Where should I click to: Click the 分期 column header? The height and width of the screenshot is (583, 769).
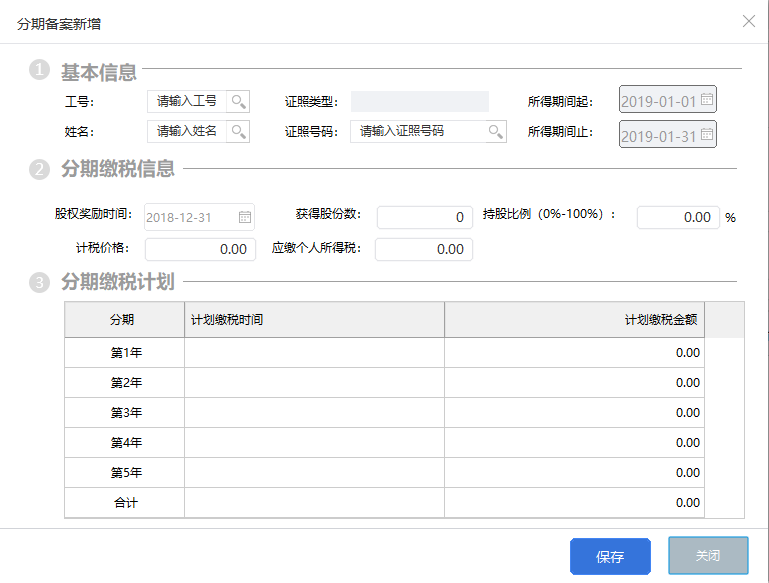[x=125, y=320]
